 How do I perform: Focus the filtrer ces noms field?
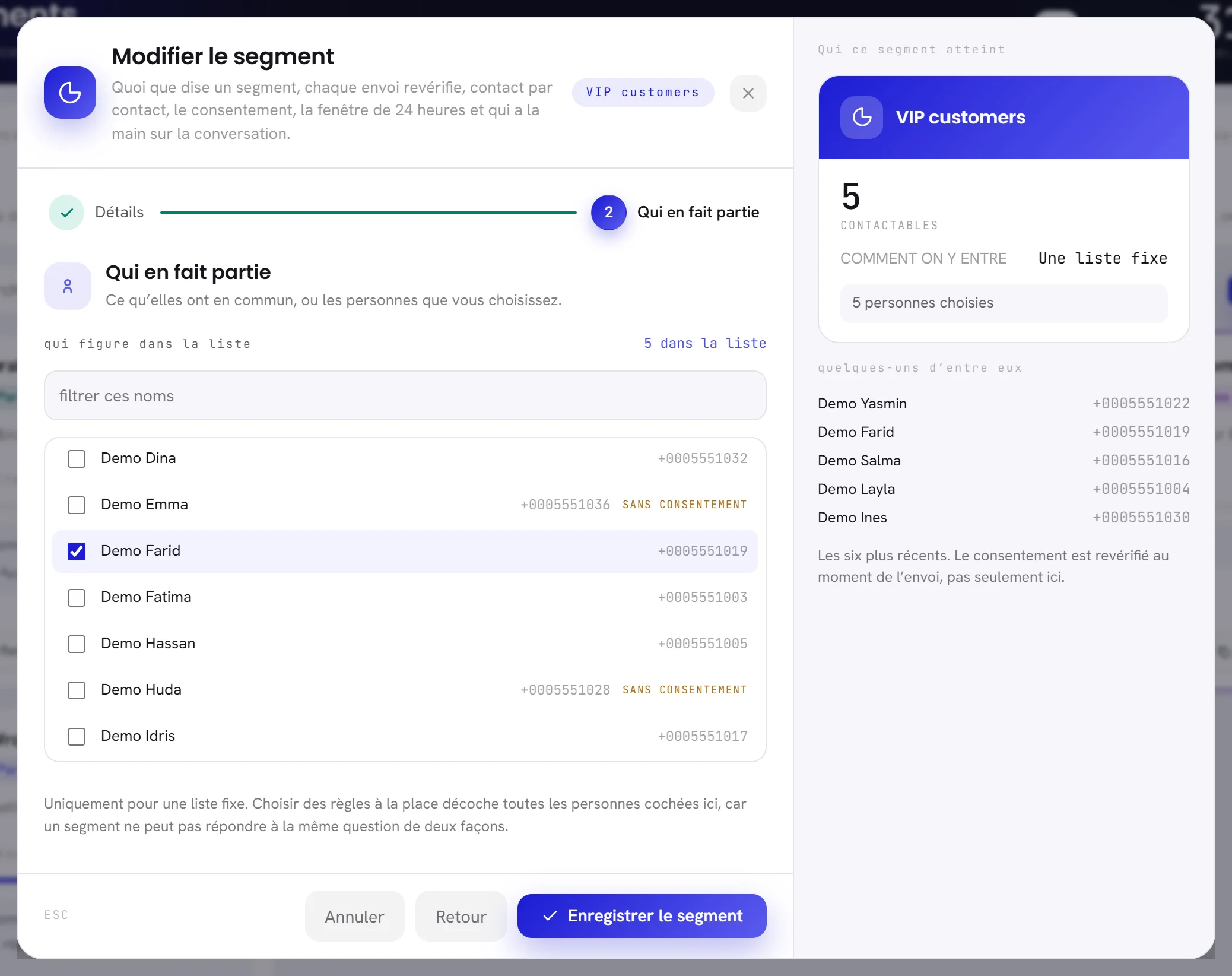tap(405, 396)
